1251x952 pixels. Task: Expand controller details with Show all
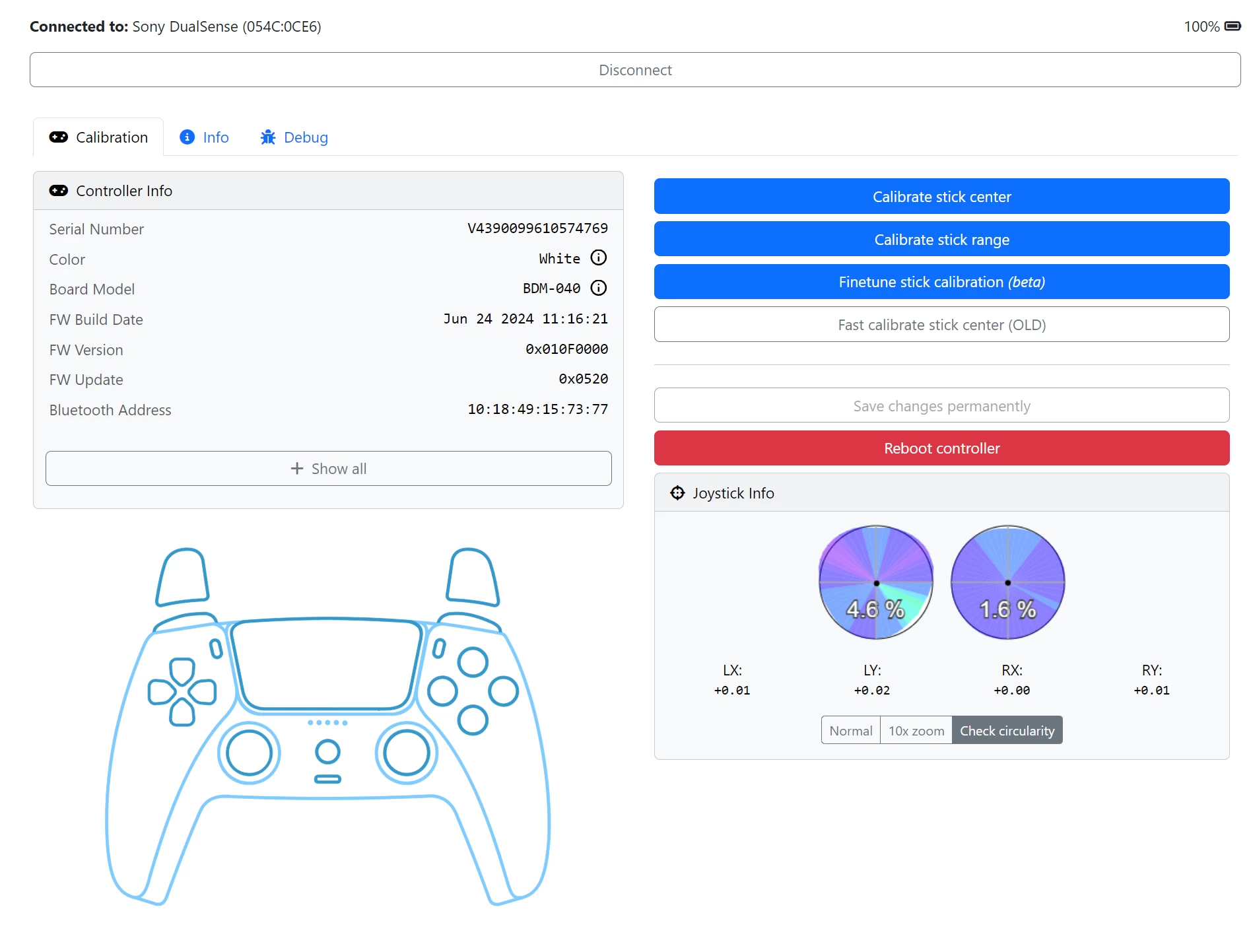click(x=328, y=469)
